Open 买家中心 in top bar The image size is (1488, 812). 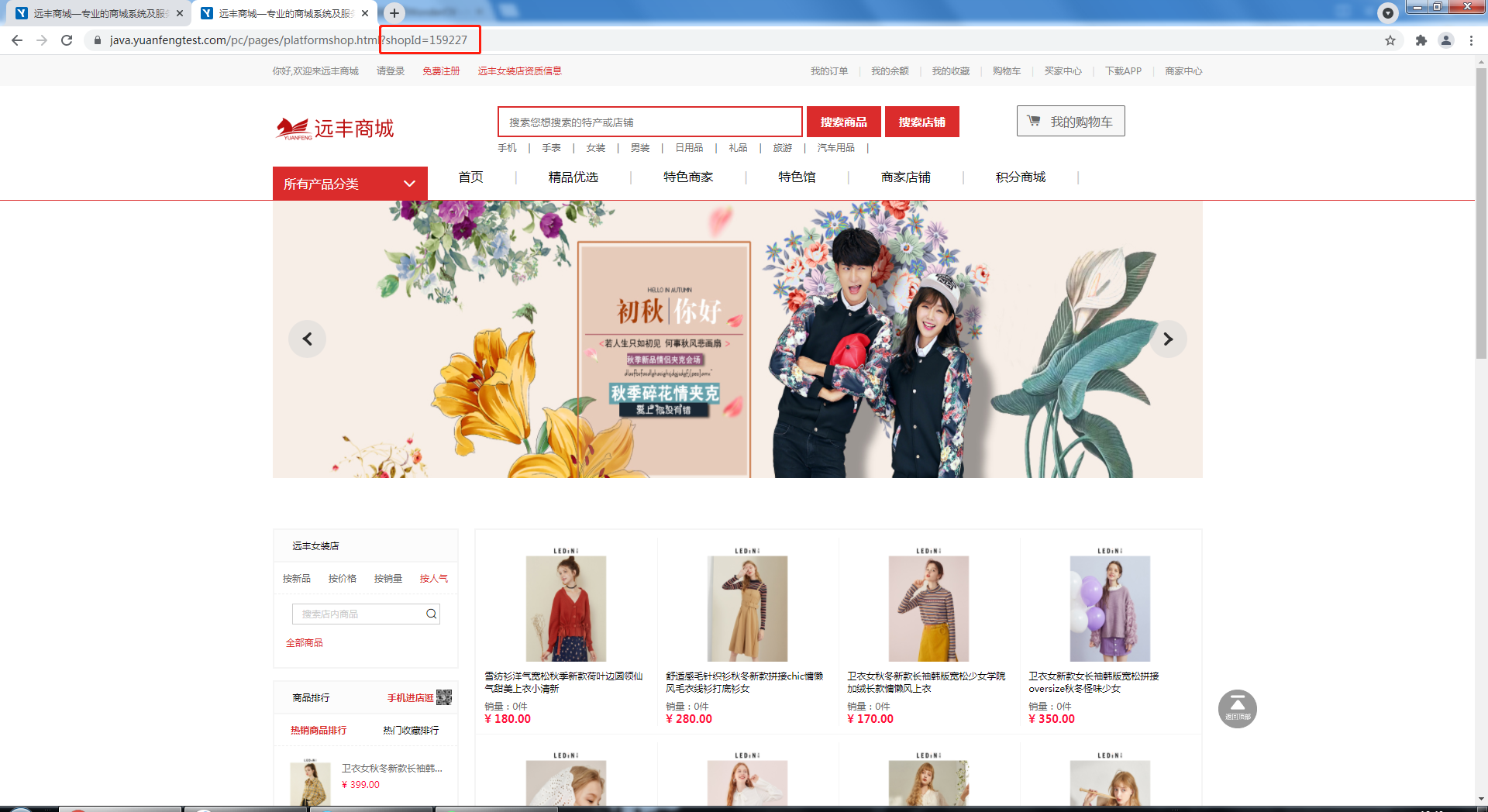click(1063, 71)
